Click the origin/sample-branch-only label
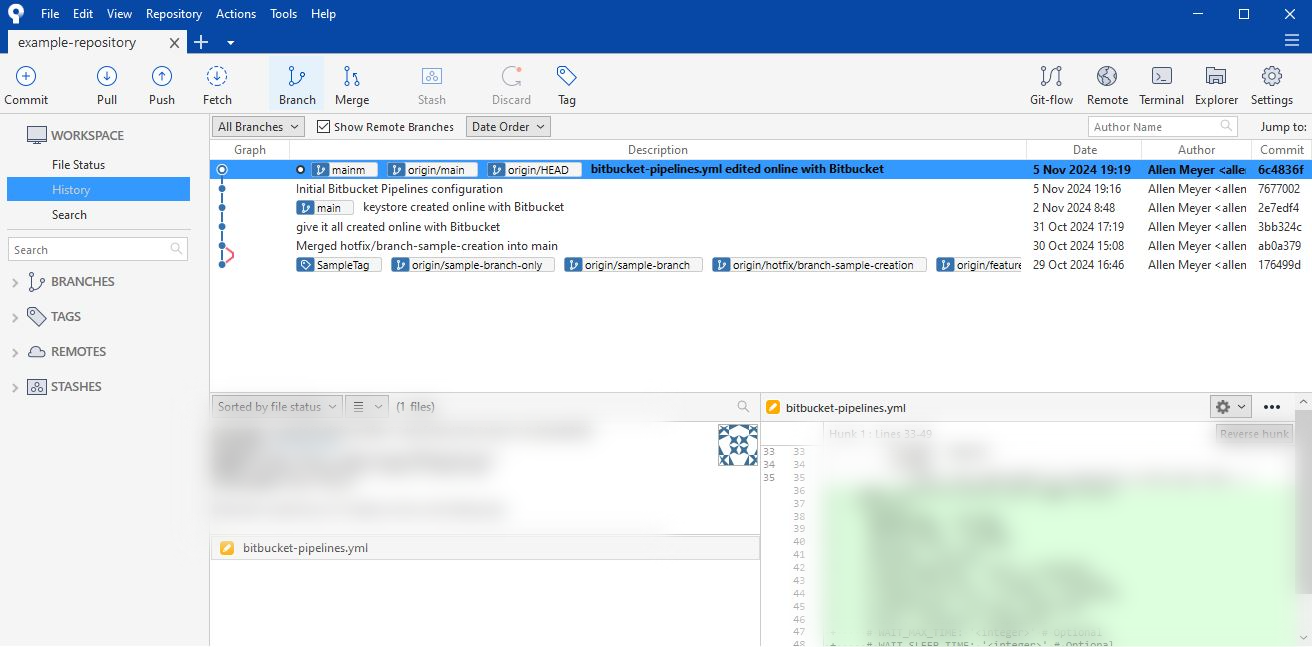This screenshot has width=1312, height=647. [x=472, y=265]
